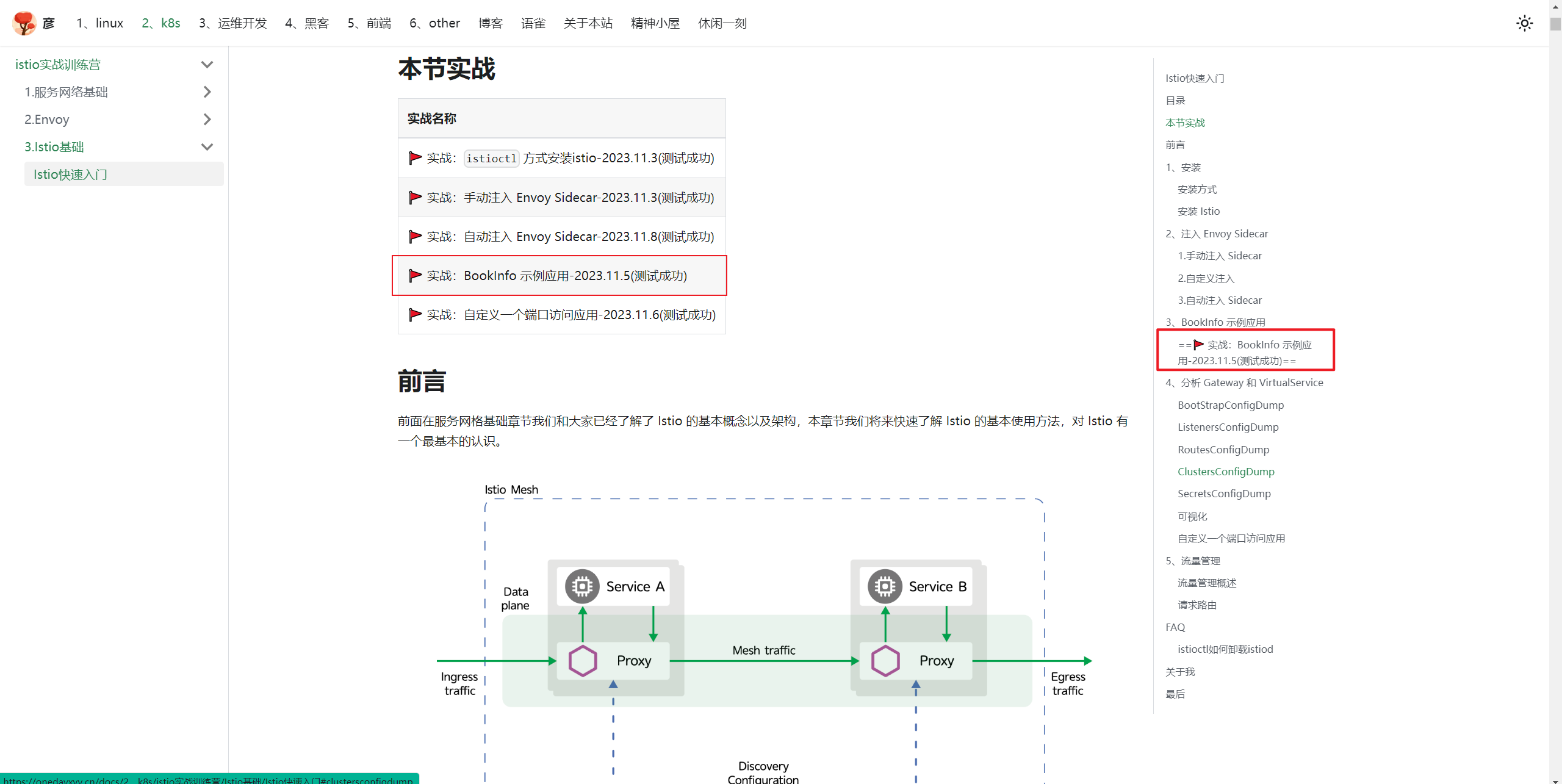Image resolution: width=1562 pixels, height=784 pixels.
Task: Click table cell 自动注入 Envoy Sidecar-2023.11.8
Action: pos(562,237)
